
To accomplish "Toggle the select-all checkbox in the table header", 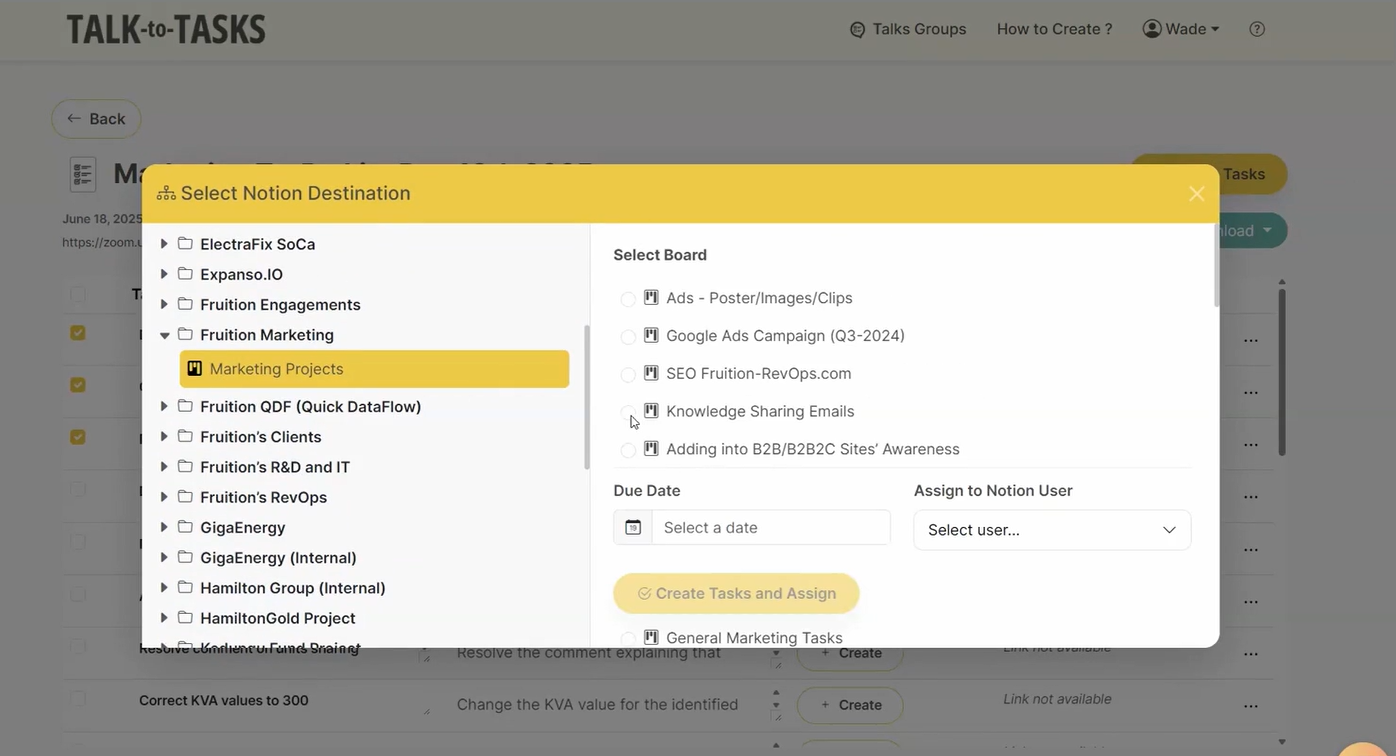I will [x=78, y=294].
